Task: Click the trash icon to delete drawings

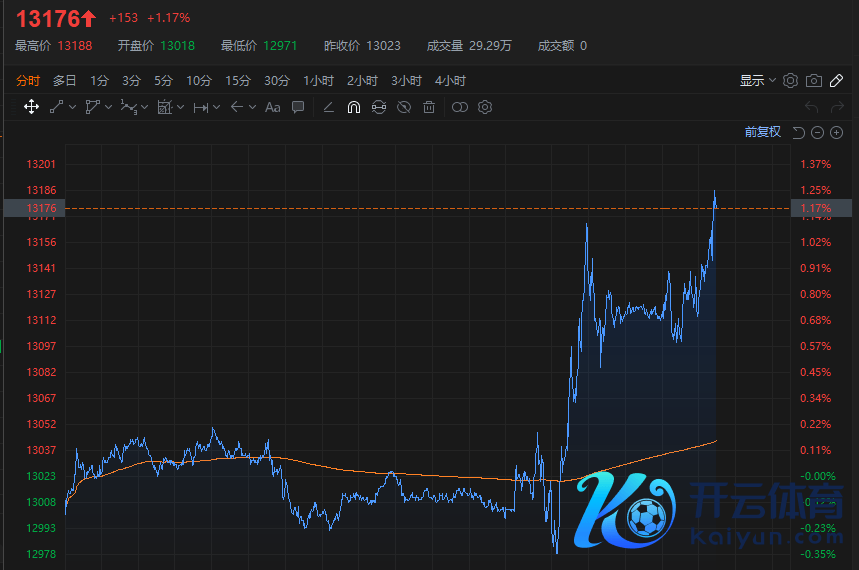Action: [x=429, y=107]
